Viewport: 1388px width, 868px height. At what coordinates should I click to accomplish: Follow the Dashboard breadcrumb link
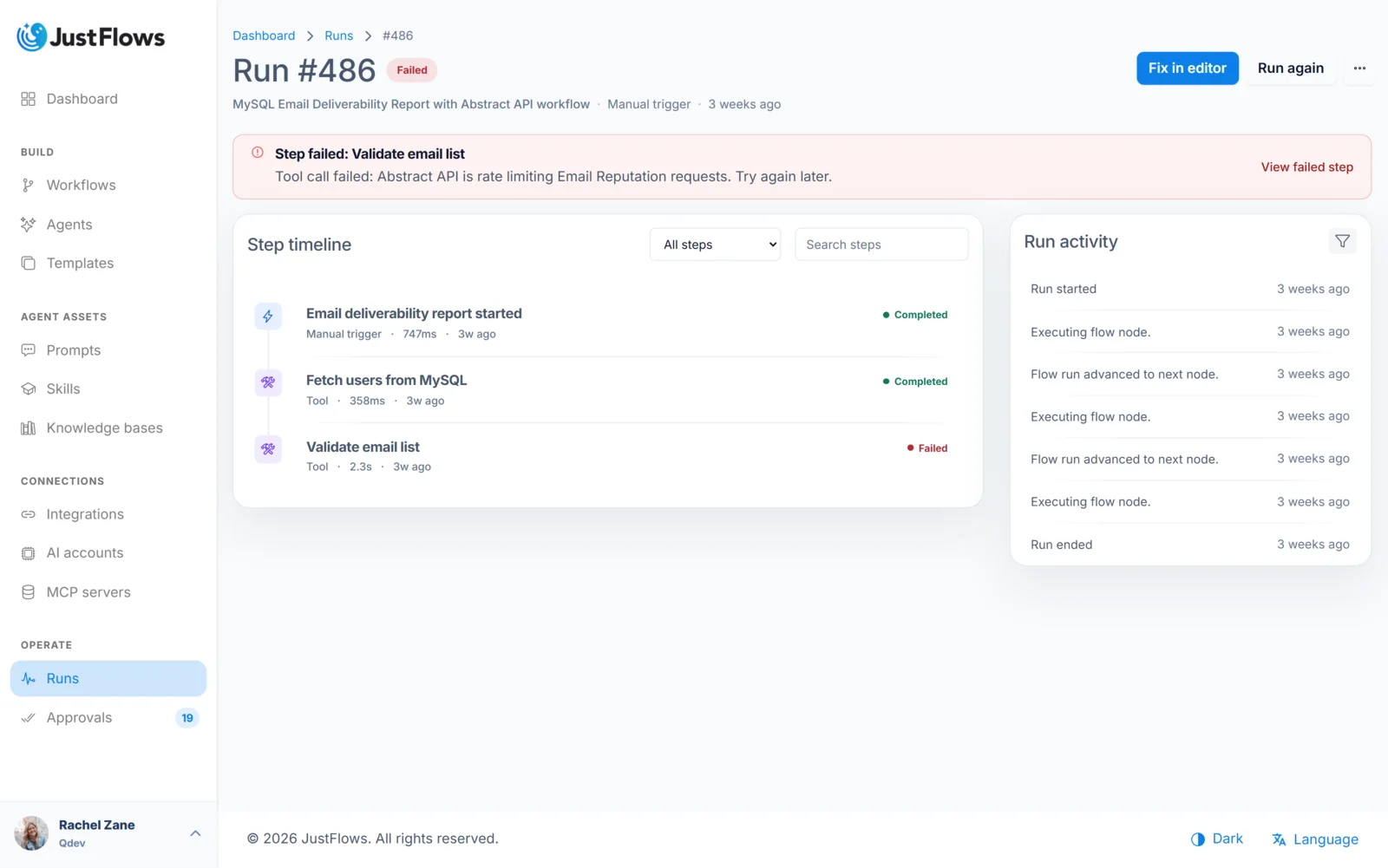click(264, 36)
